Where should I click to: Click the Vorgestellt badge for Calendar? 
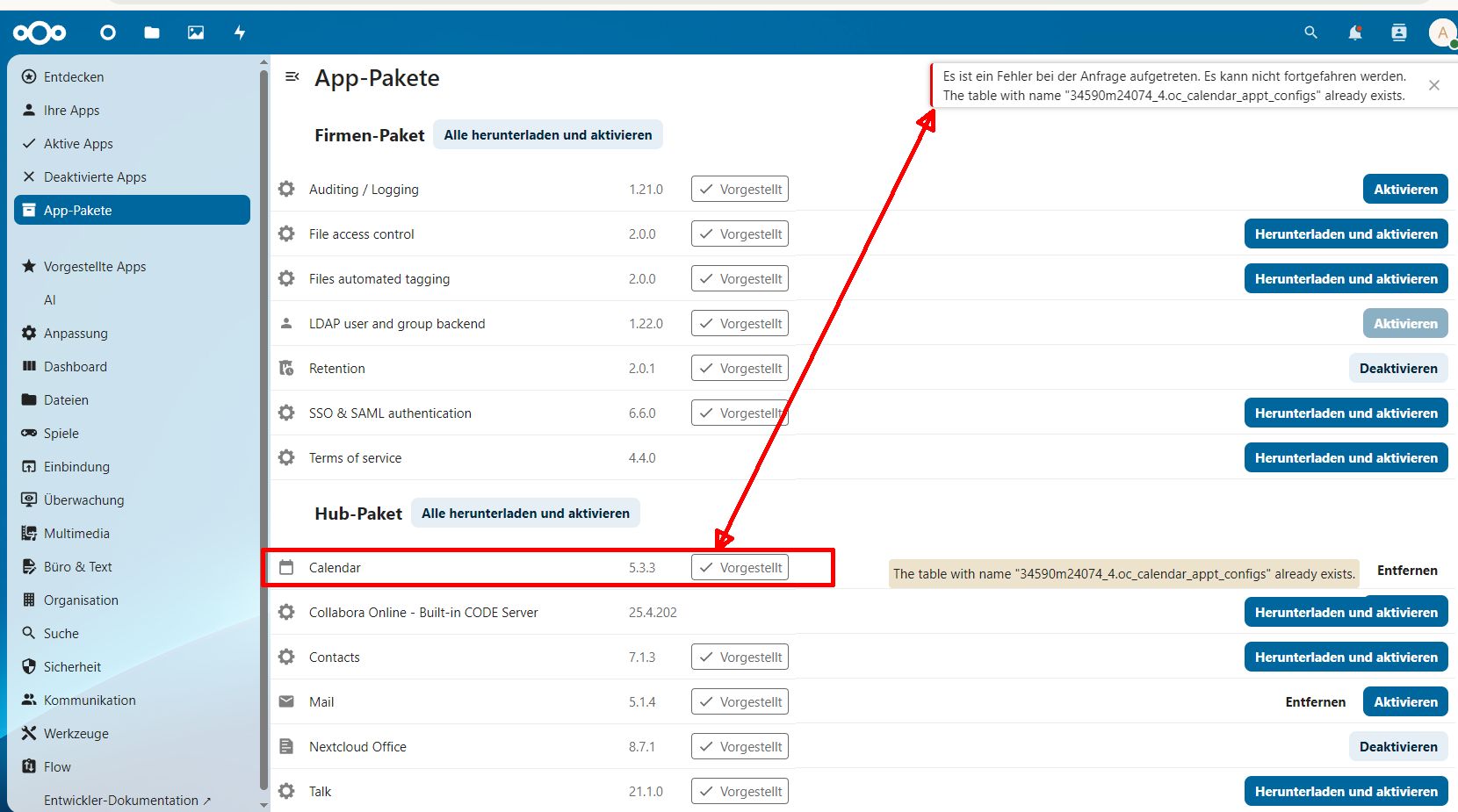pyautogui.click(x=740, y=567)
